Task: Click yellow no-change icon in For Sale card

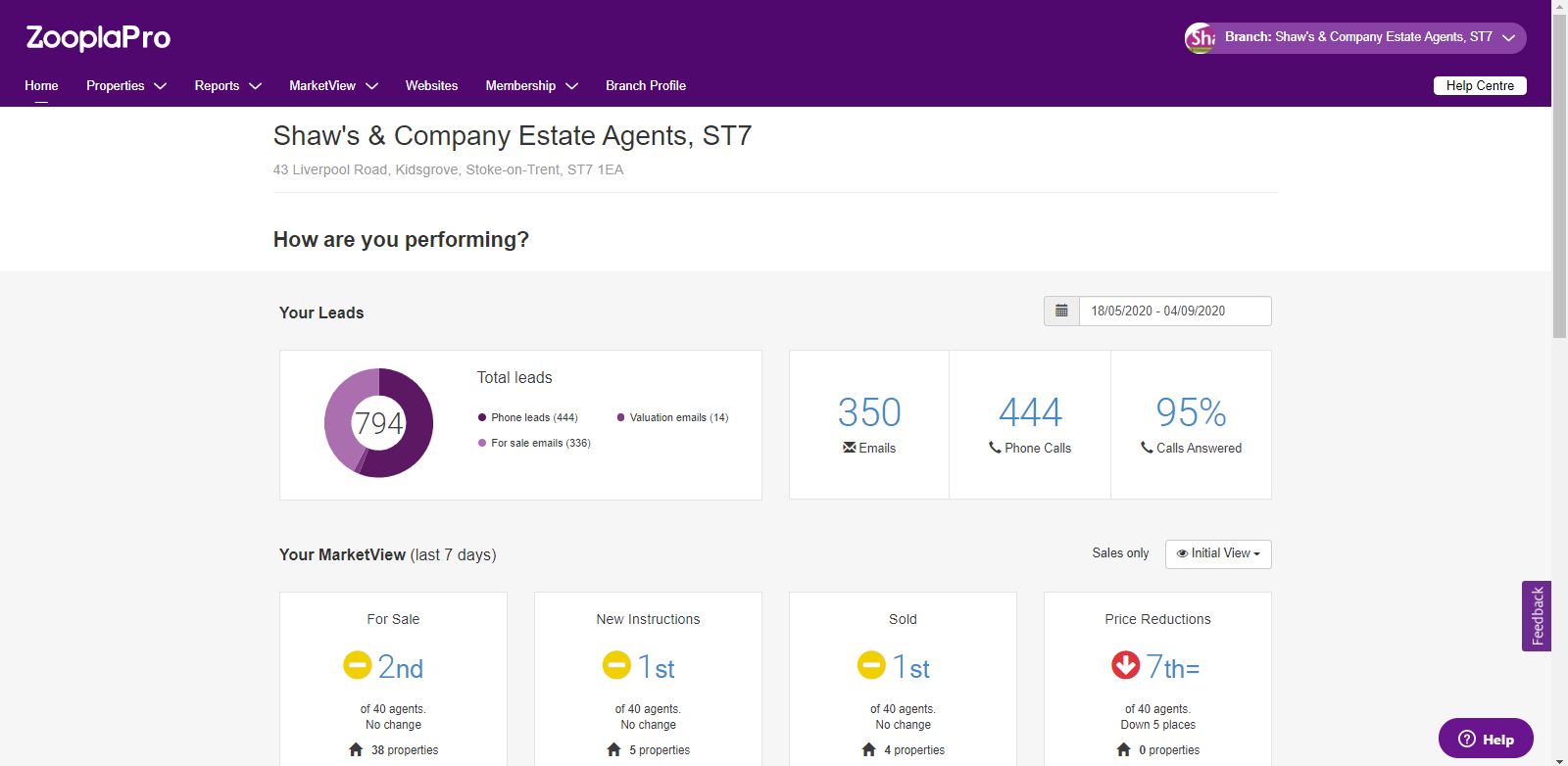Action: pyautogui.click(x=358, y=665)
